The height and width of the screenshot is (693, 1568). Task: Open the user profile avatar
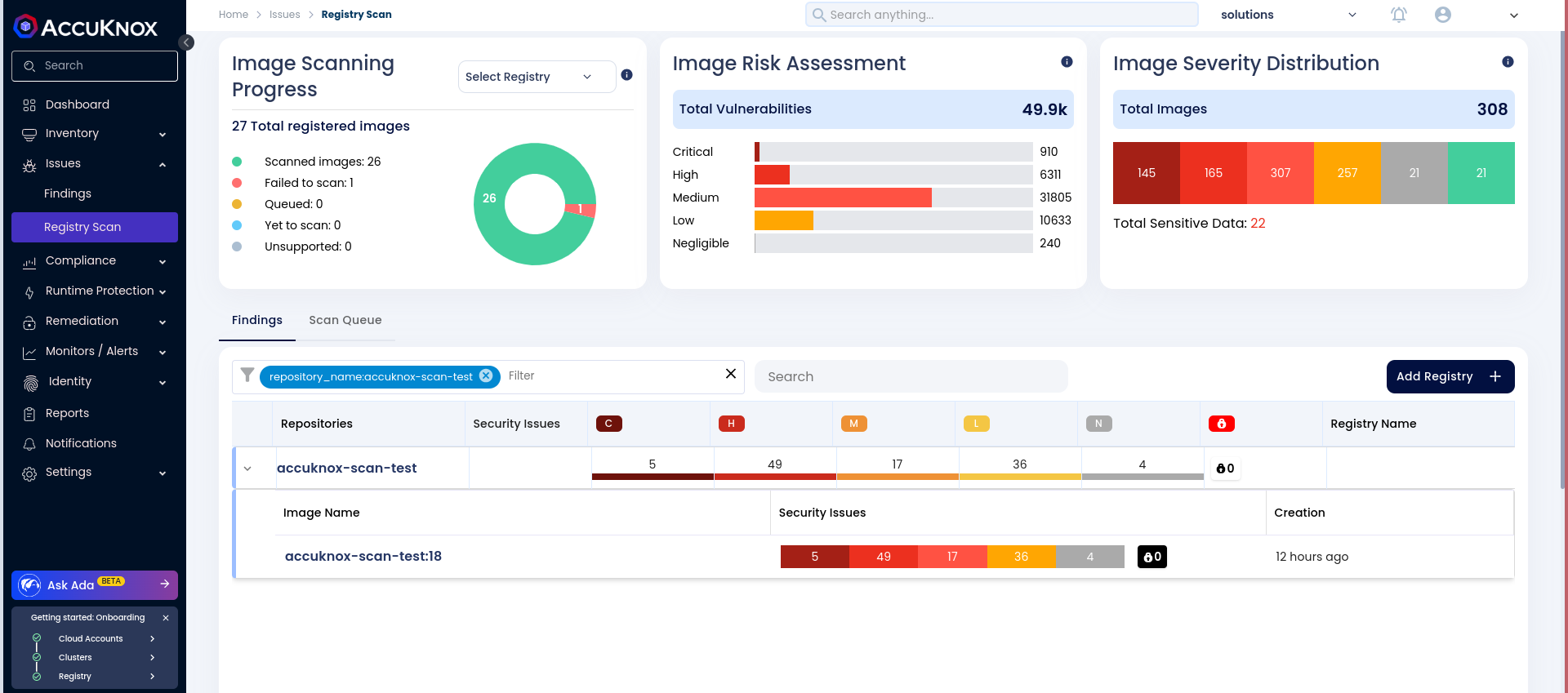pos(1443,15)
